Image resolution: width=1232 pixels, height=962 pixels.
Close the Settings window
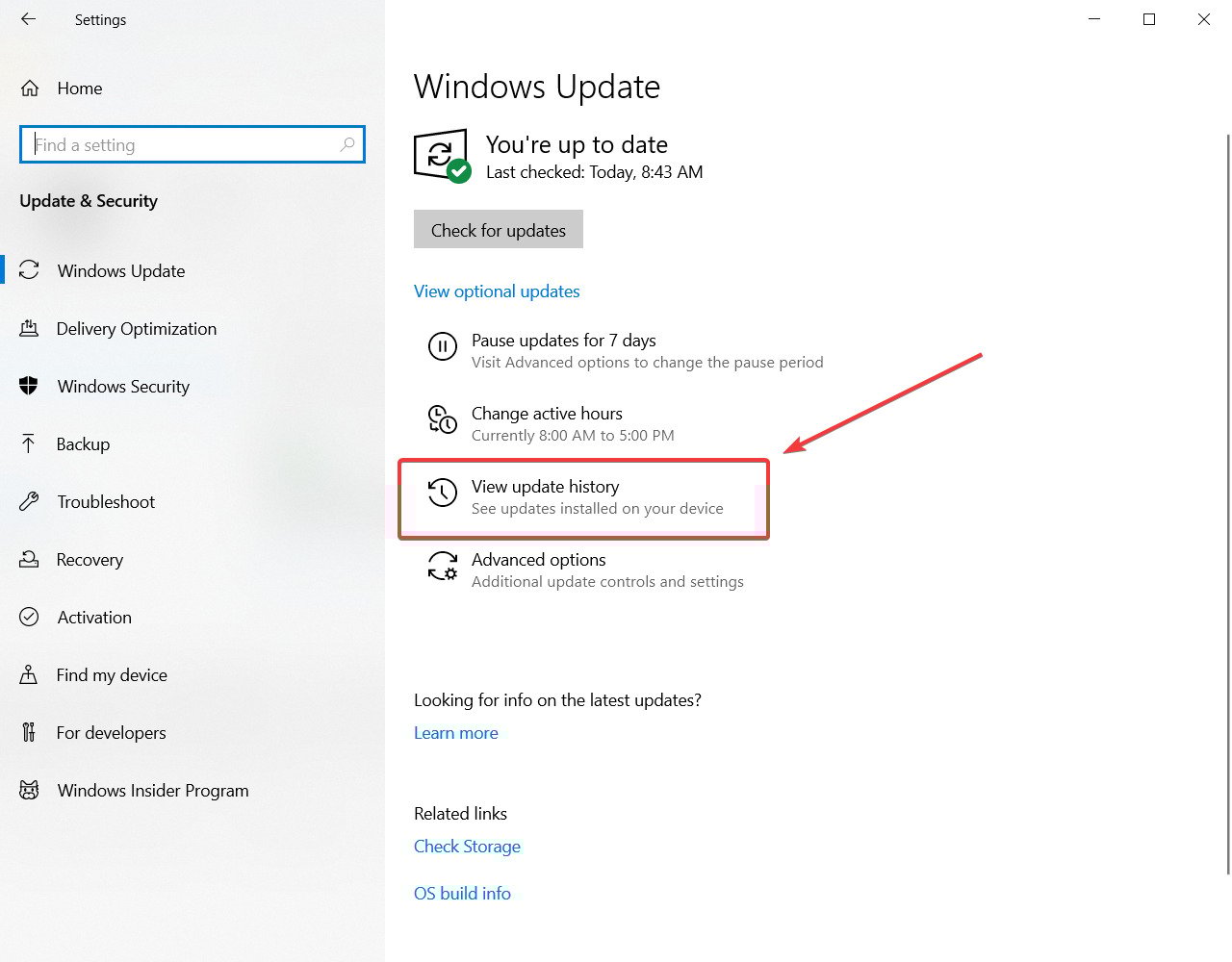coord(1204,19)
